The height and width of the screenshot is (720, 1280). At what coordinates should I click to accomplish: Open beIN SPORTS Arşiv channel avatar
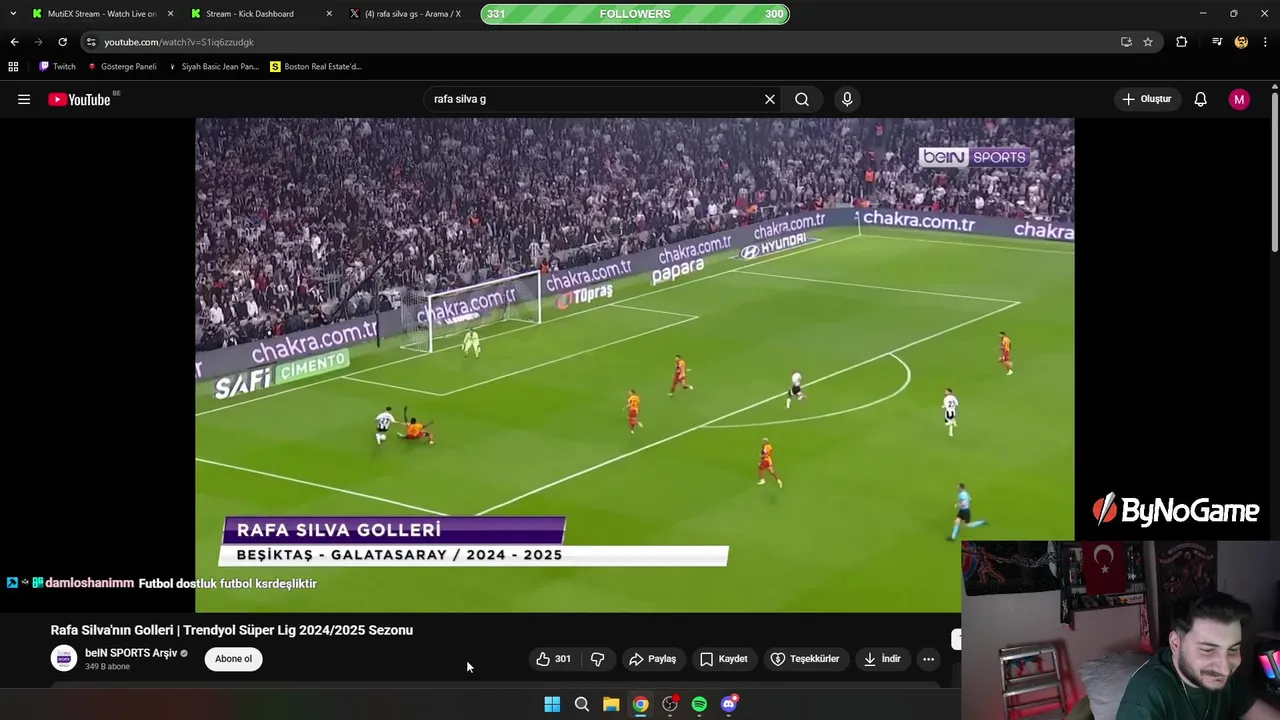pyautogui.click(x=64, y=659)
